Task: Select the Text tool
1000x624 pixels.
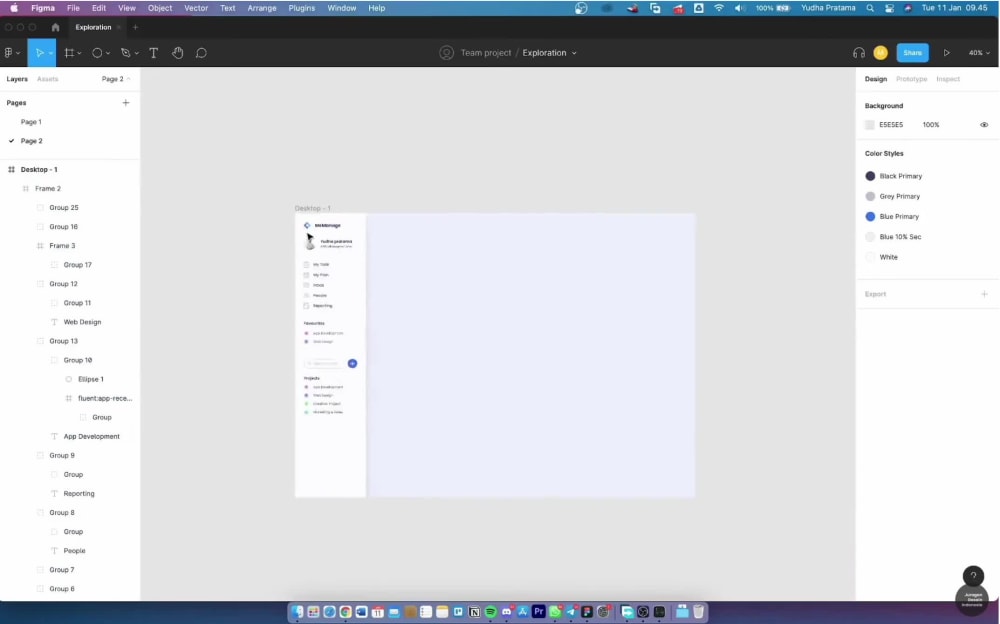Action: [154, 53]
